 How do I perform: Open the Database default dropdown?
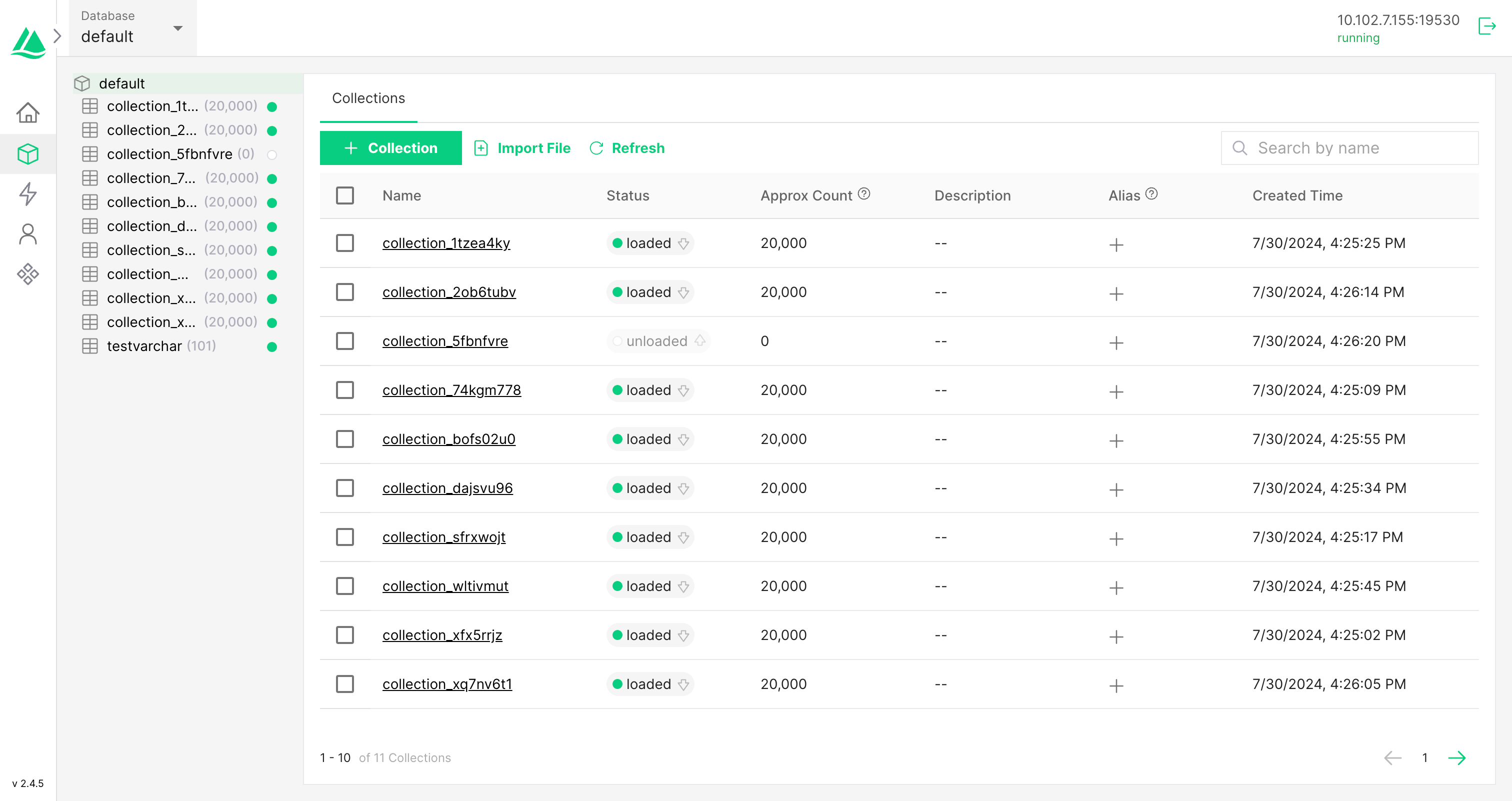pyautogui.click(x=132, y=28)
